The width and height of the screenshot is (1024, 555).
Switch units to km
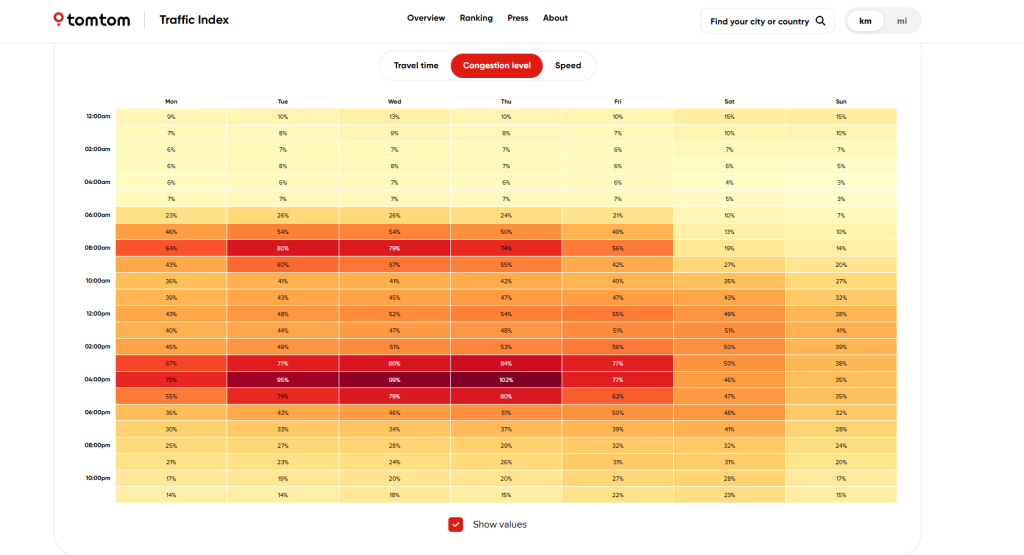[866, 21]
